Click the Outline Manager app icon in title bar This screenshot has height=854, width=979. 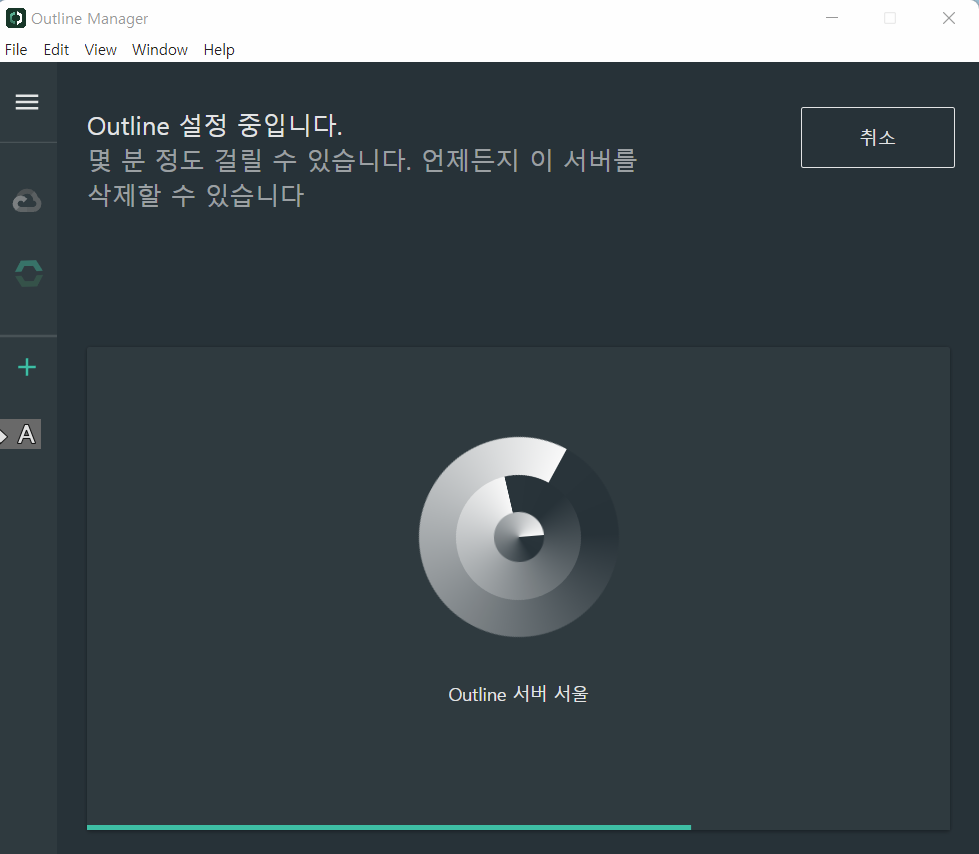coord(16,18)
